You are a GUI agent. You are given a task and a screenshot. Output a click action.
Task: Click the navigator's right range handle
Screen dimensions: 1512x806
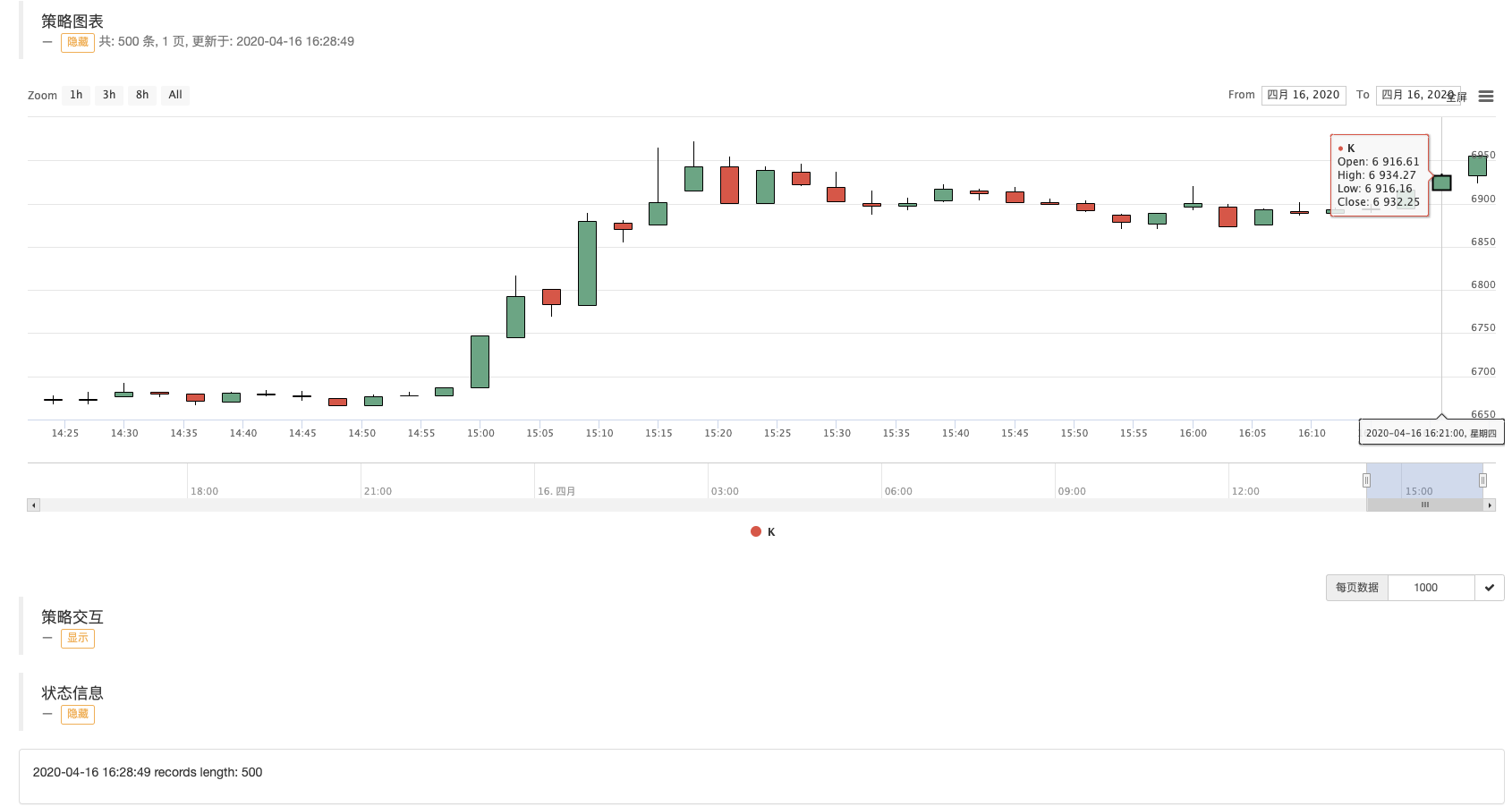click(1482, 480)
